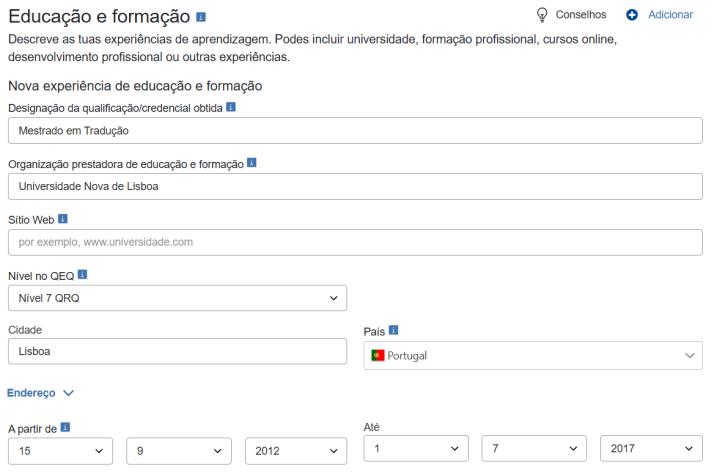
Task: Expand the Endereço section
Action: coord(40,392)
